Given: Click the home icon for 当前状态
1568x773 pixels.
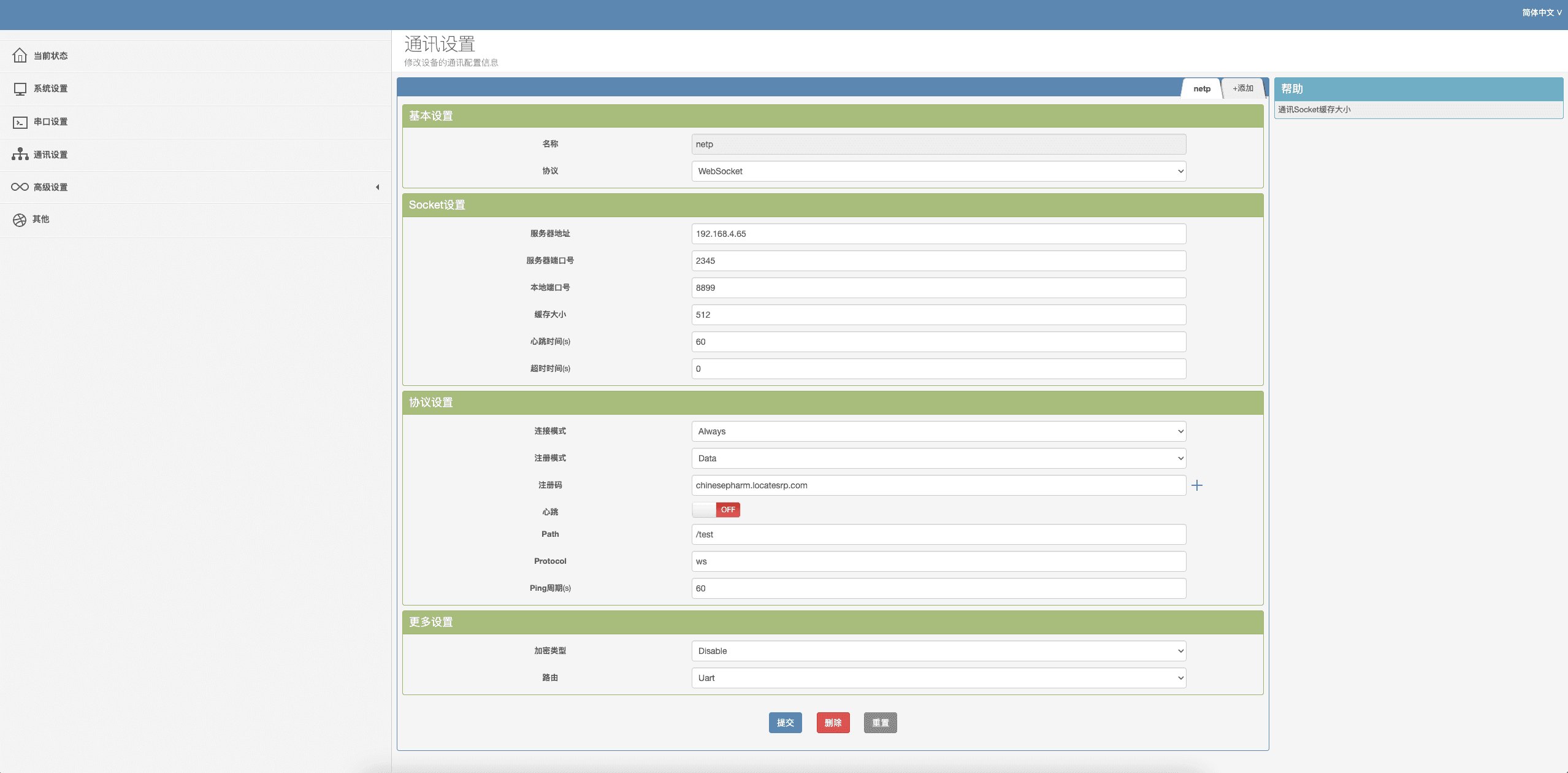Looking at the screenshot, I should pos(20,56).
